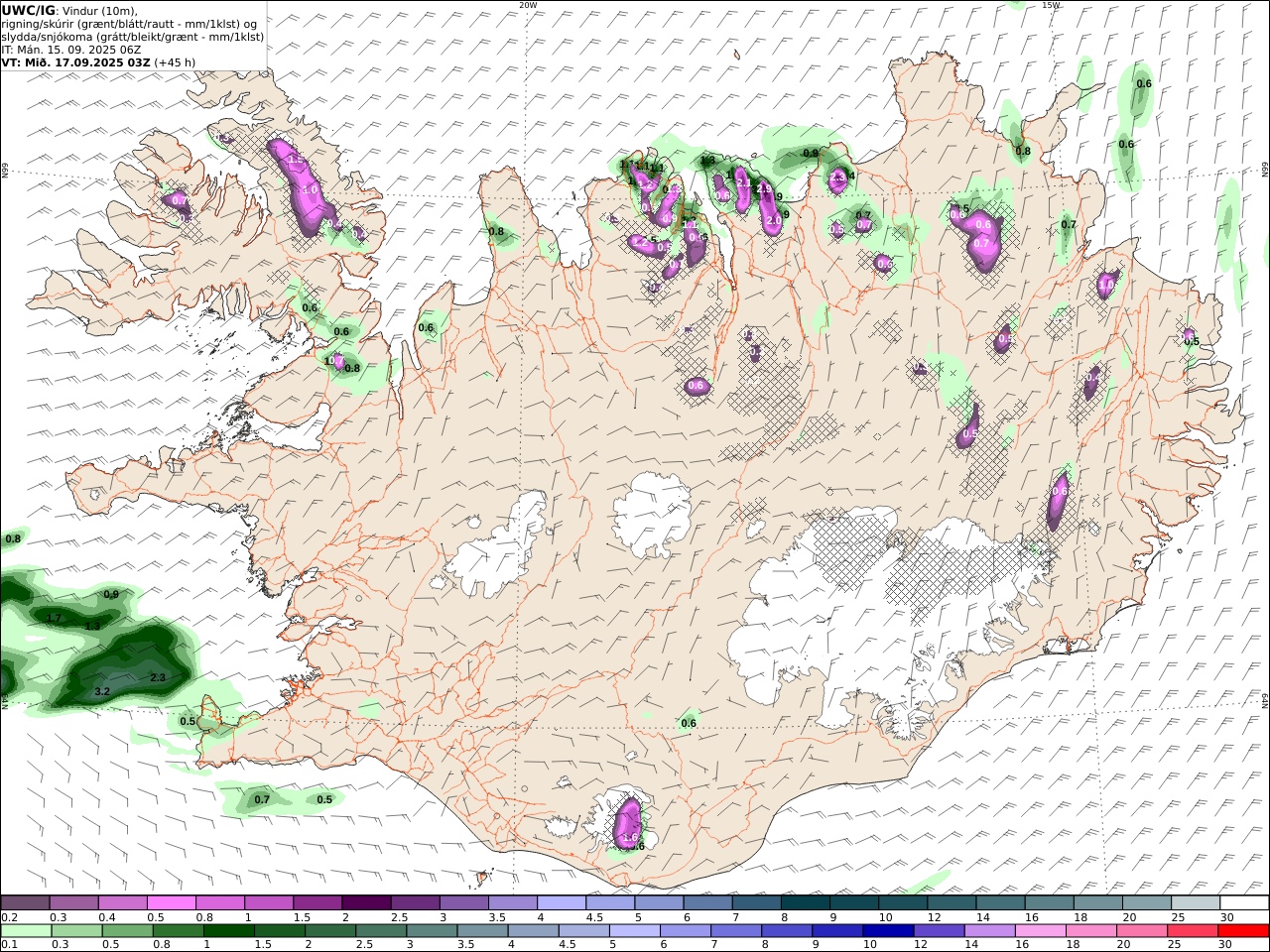Click the '15W' longitude label
This screenshot has width=1270, height=952.
1051,5
